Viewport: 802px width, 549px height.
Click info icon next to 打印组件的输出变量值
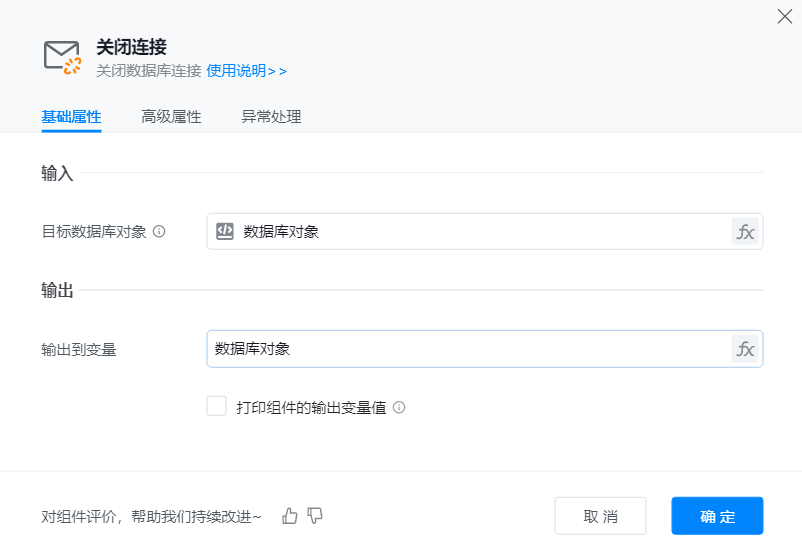399,408
